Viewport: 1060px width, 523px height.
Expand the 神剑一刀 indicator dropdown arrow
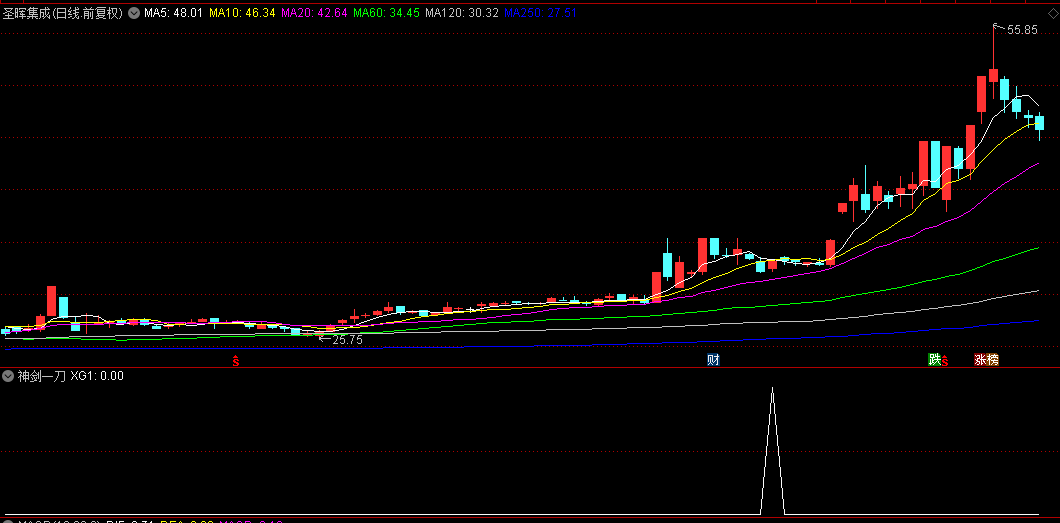click(x=9, y=376)
